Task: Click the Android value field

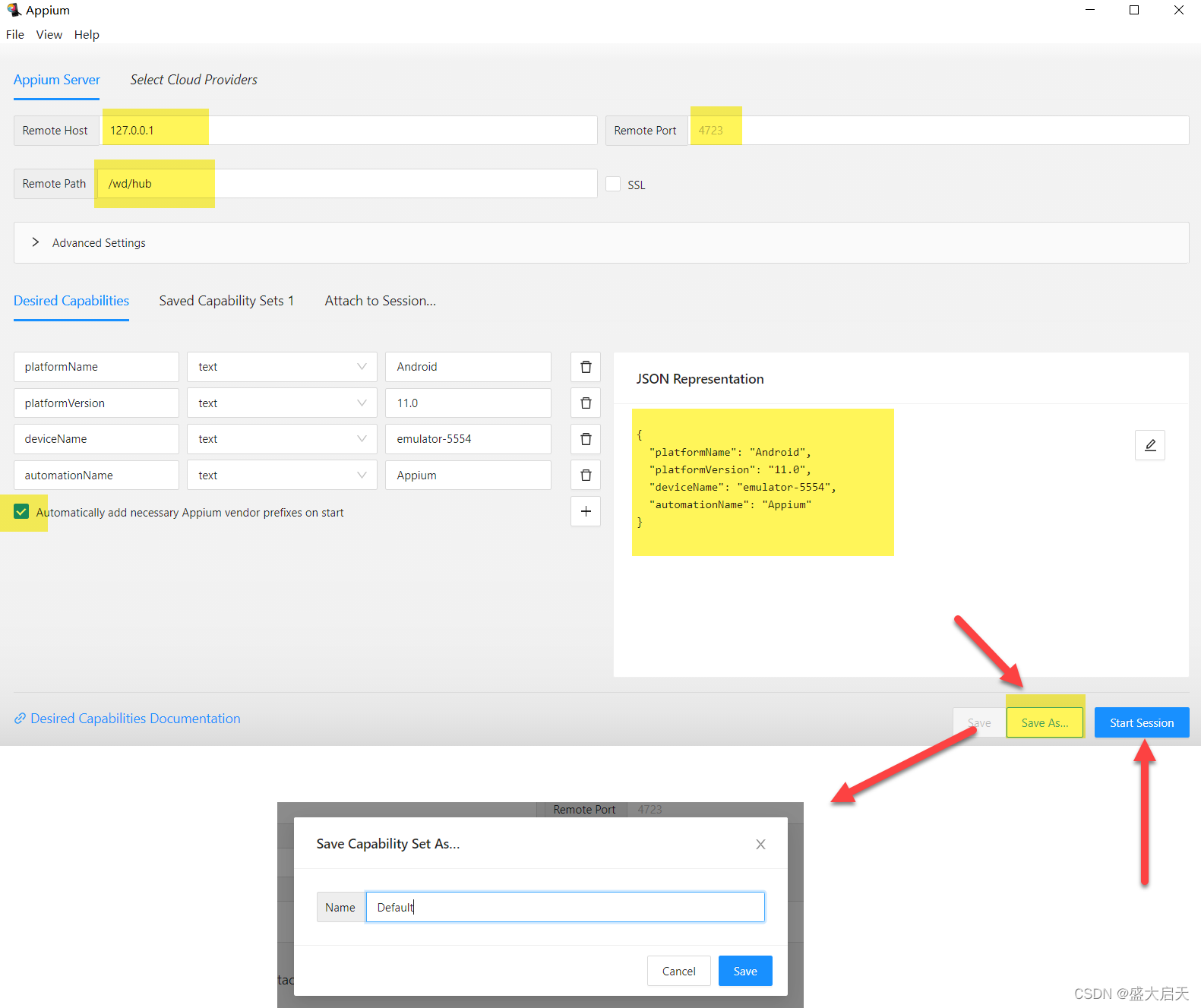Action: pyautogui.click(x=468, y=367)
